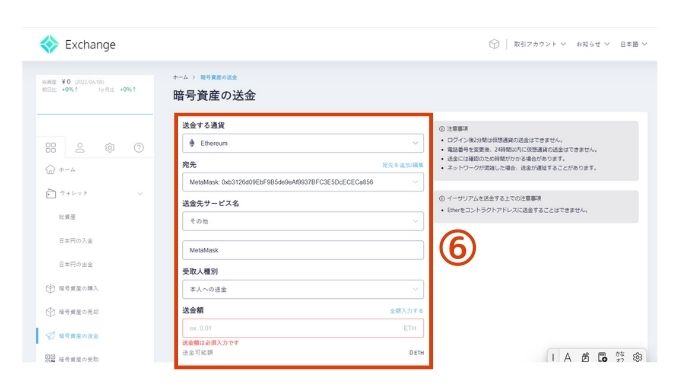Viewport: 680px width, 390px height.
Task: Click the info icon beside イーサリアム notes
Action: 442,198
